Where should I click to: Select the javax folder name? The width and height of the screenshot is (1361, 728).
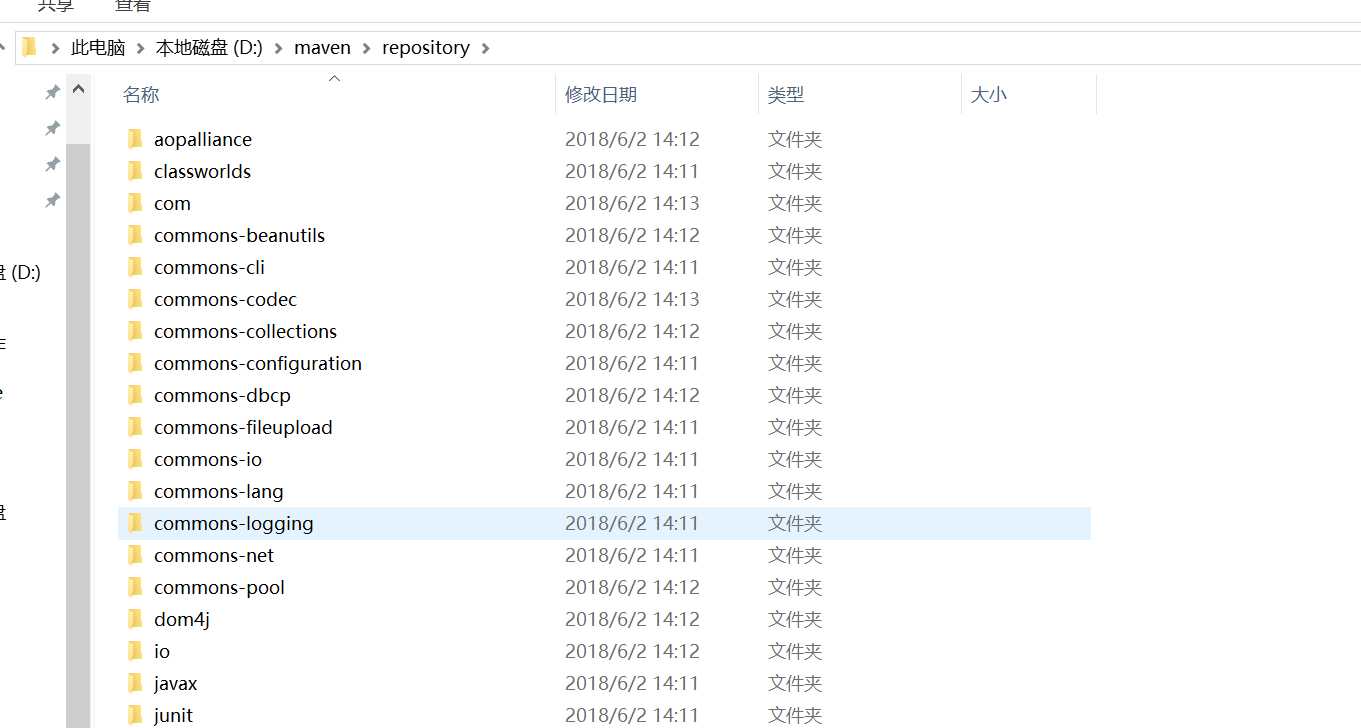176,683
